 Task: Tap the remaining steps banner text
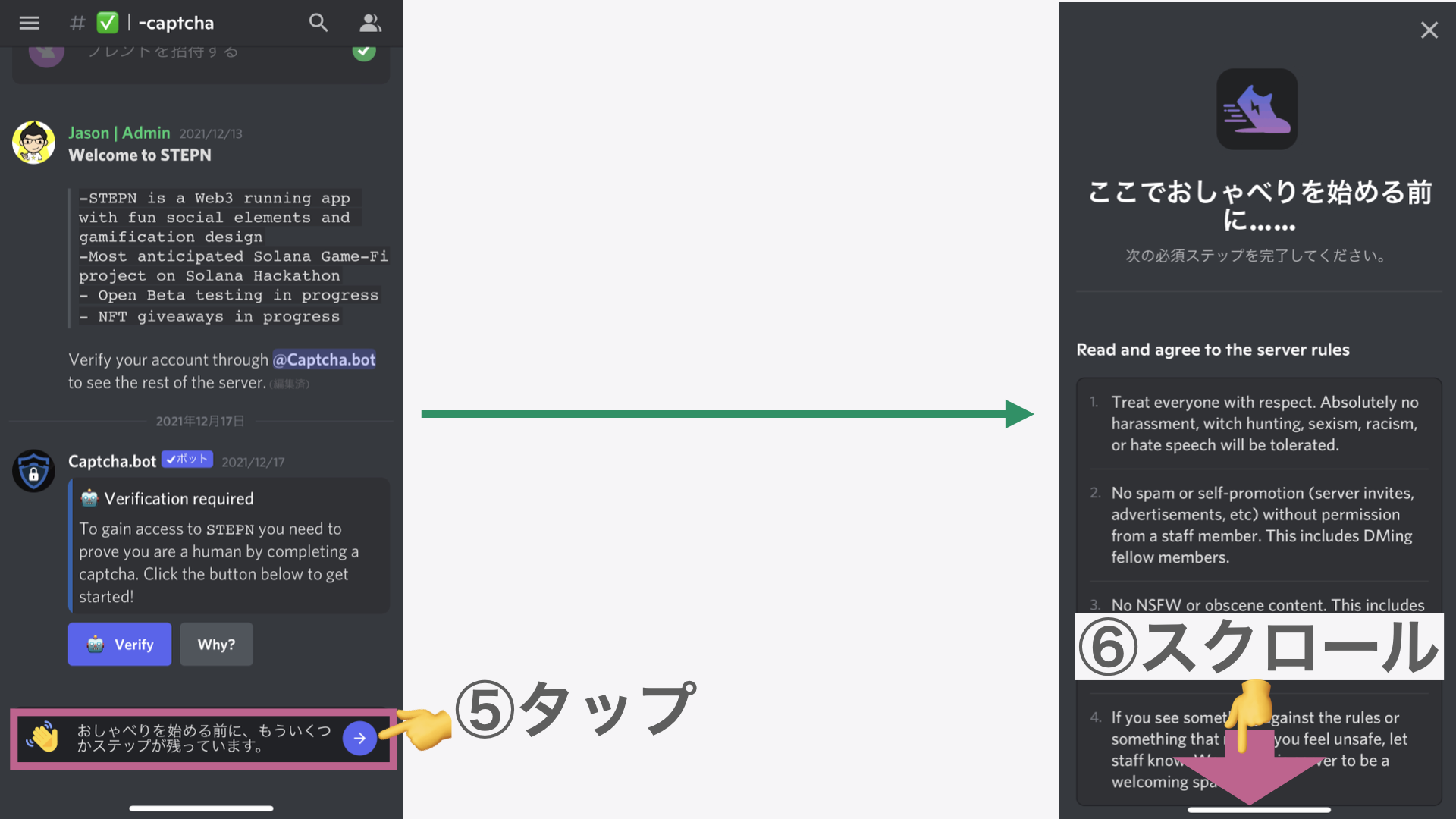point(204,738)
